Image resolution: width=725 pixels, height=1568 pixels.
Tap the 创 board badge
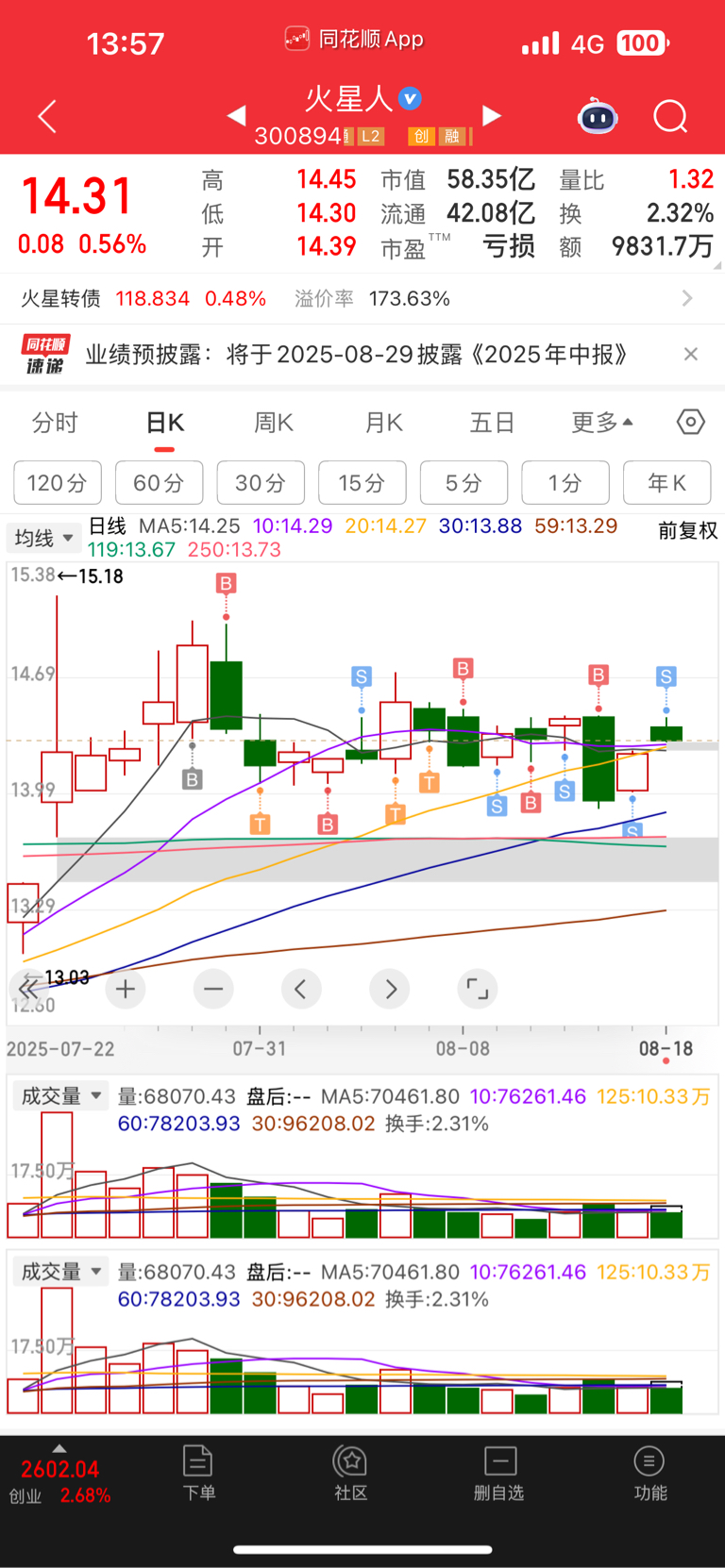pyautogui.click(x=421, y=137)
